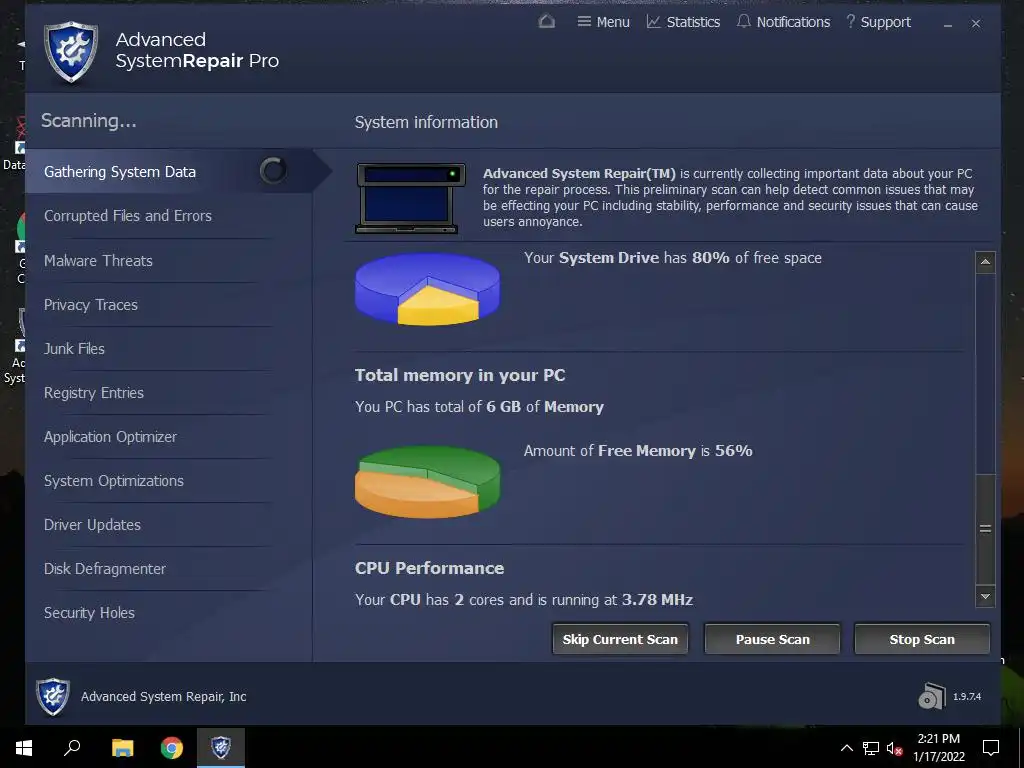Open taskbar Search magnifier
1024x768 pixels.
(72, 747)
